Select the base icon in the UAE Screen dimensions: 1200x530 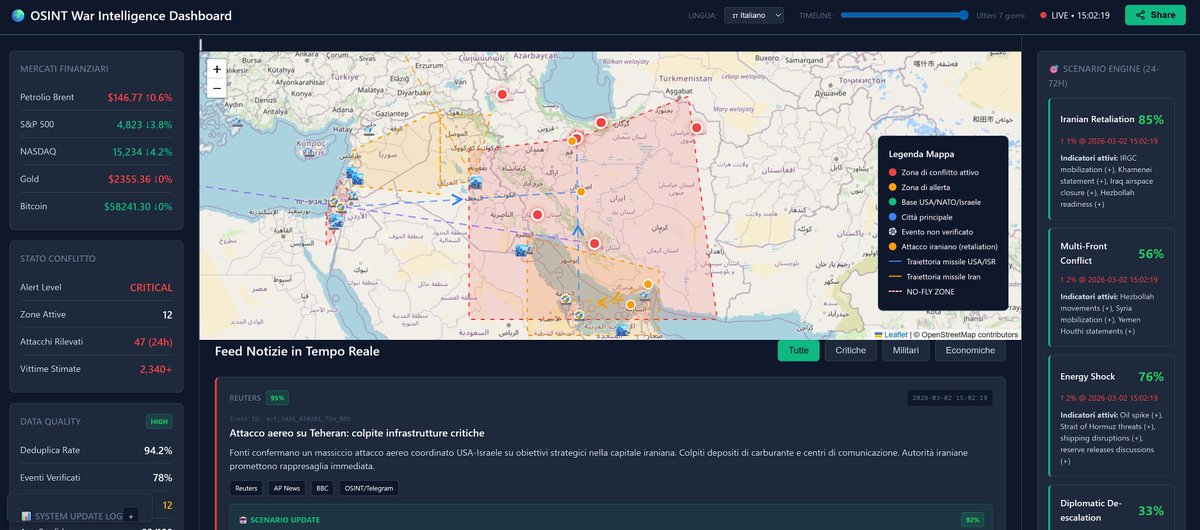point(623,328)
